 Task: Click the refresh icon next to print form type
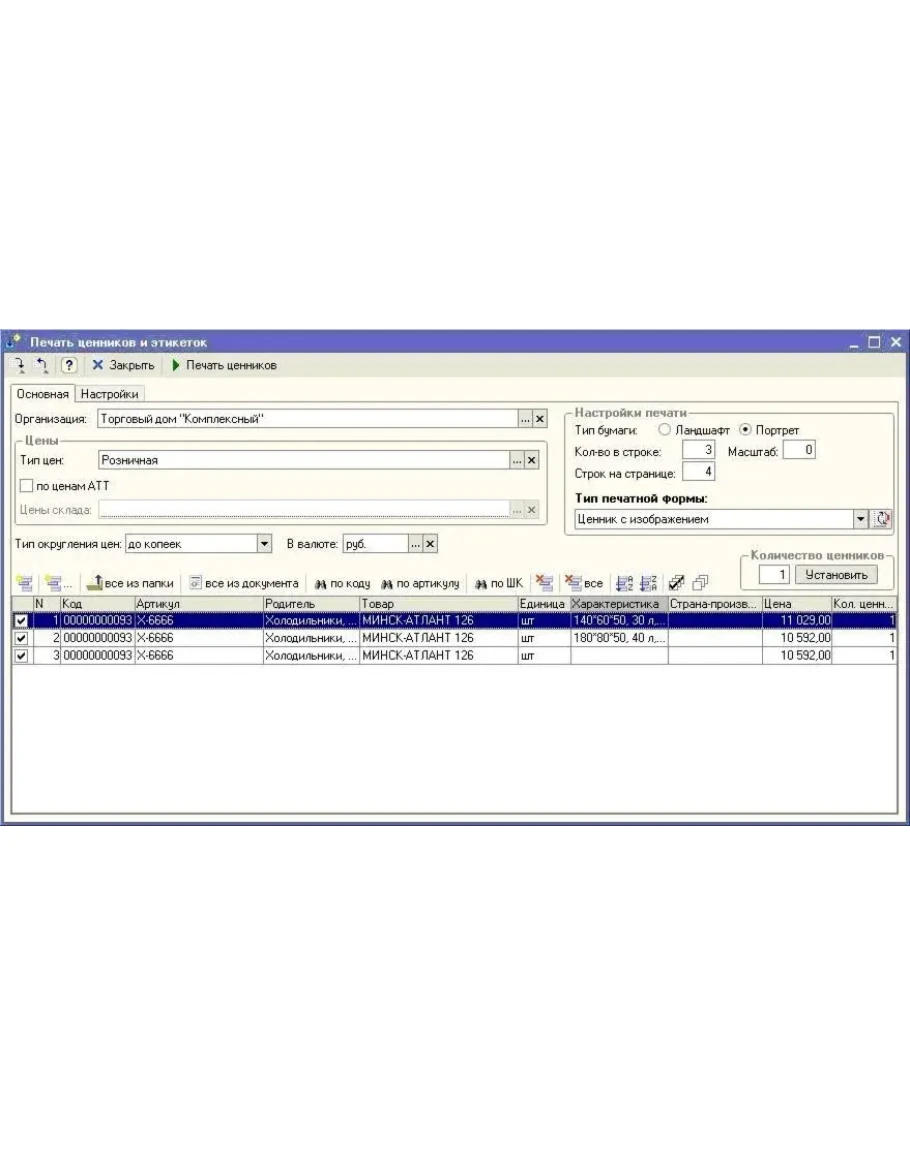click(883, 520)
